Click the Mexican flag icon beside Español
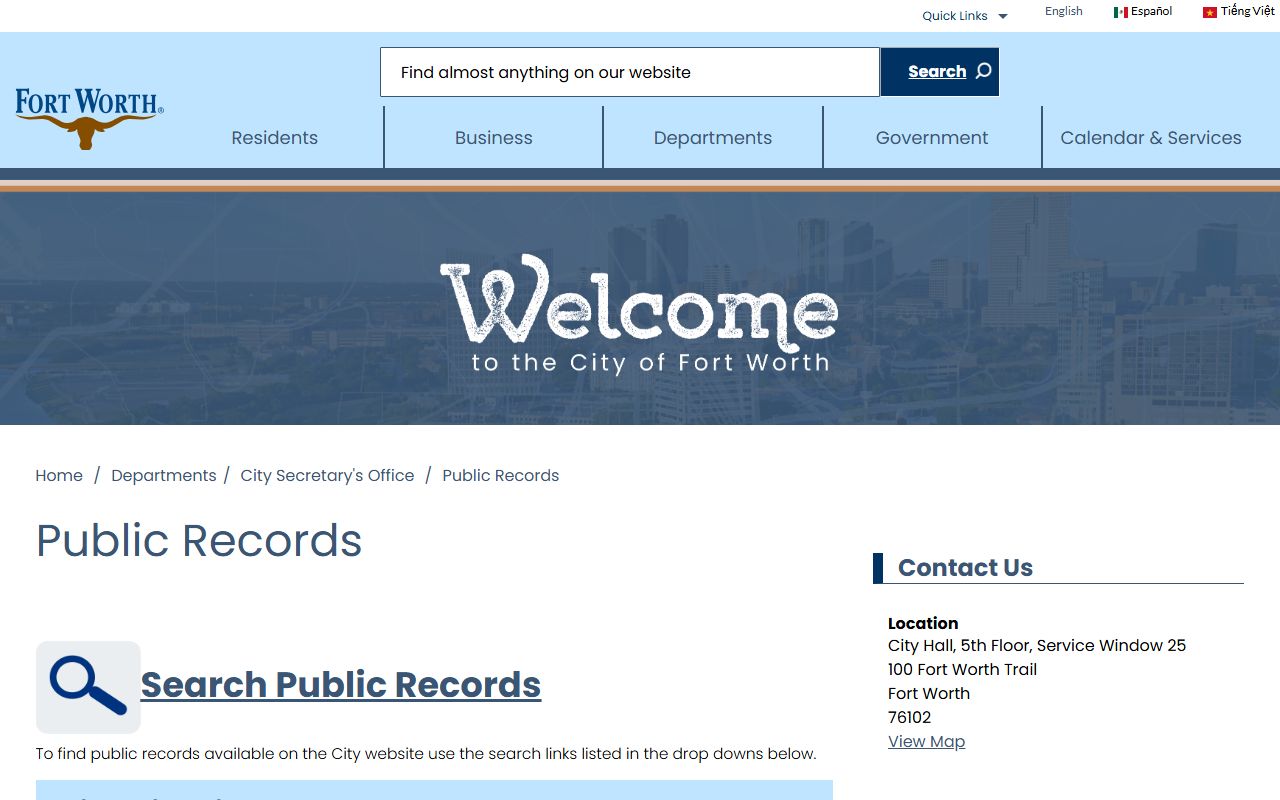1280x800 pixels. pos(1121,12)
